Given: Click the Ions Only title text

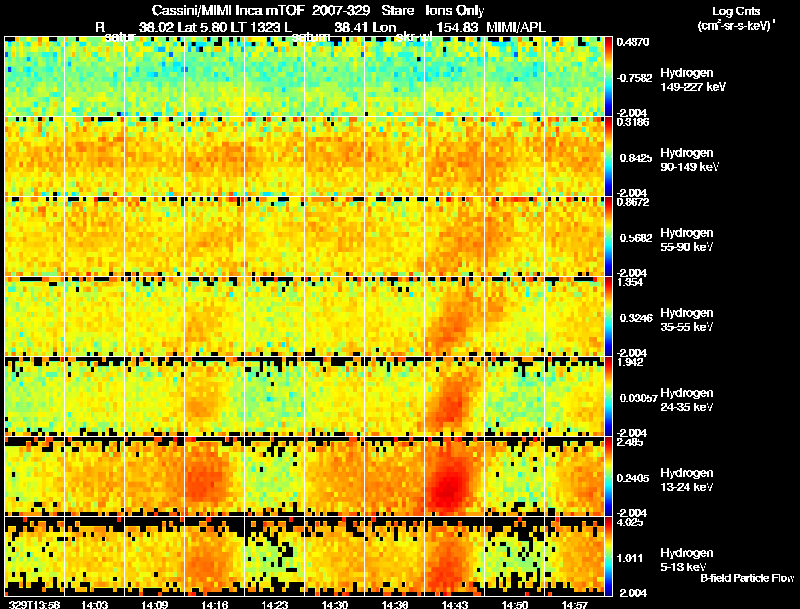Looking at the screenshot, I should (x=455, y=10).
